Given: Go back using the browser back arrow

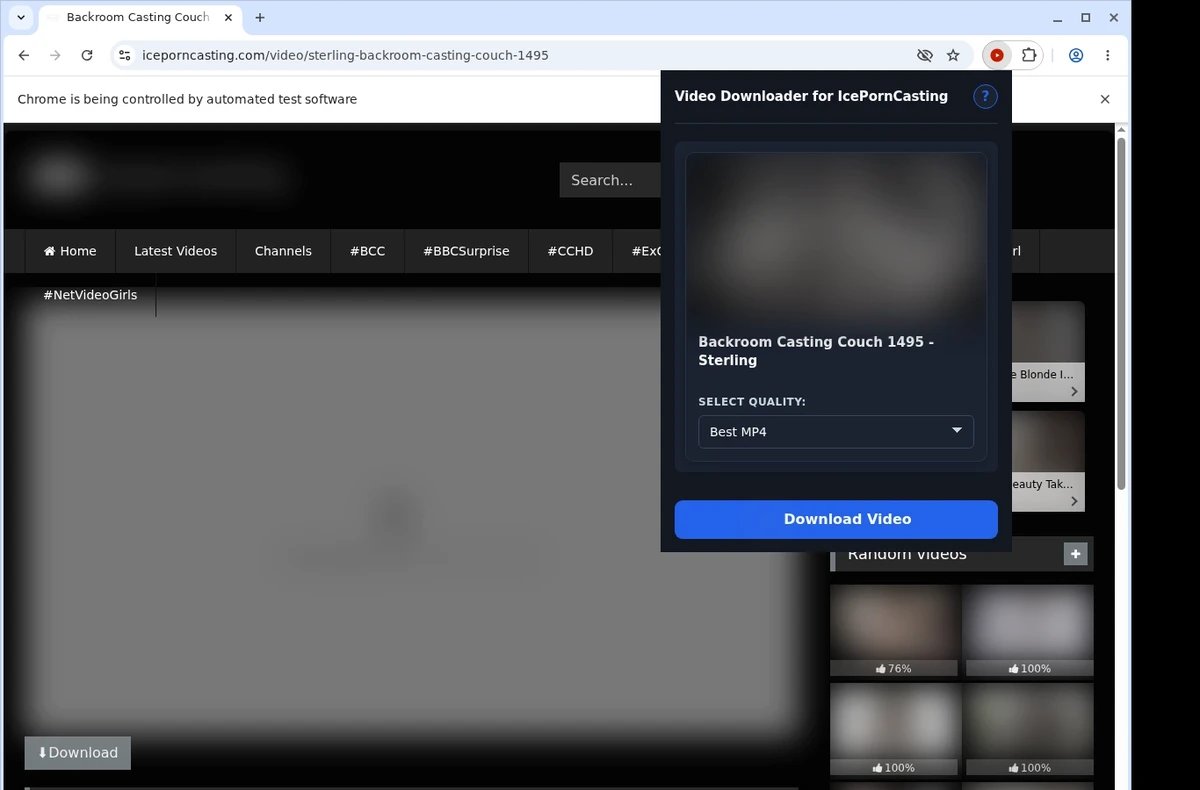Looking at the screenshot, I should click(24, 55).
